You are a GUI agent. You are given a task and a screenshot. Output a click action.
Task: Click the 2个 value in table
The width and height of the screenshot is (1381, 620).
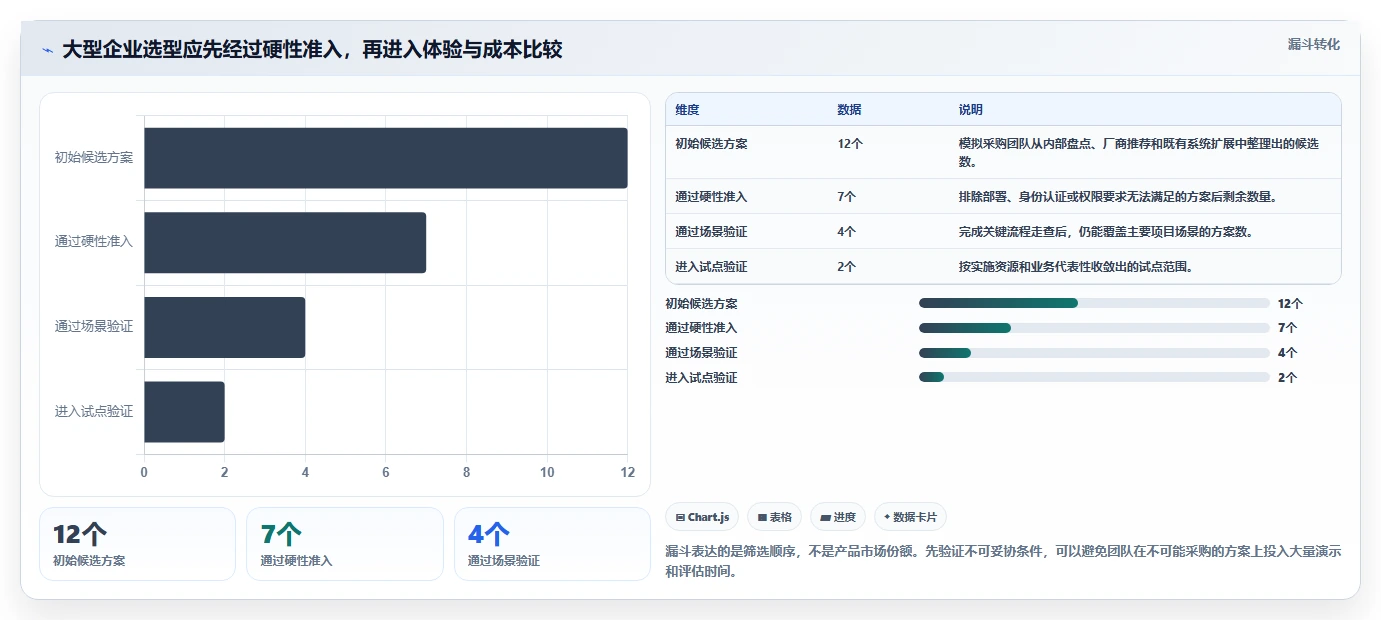847,267
